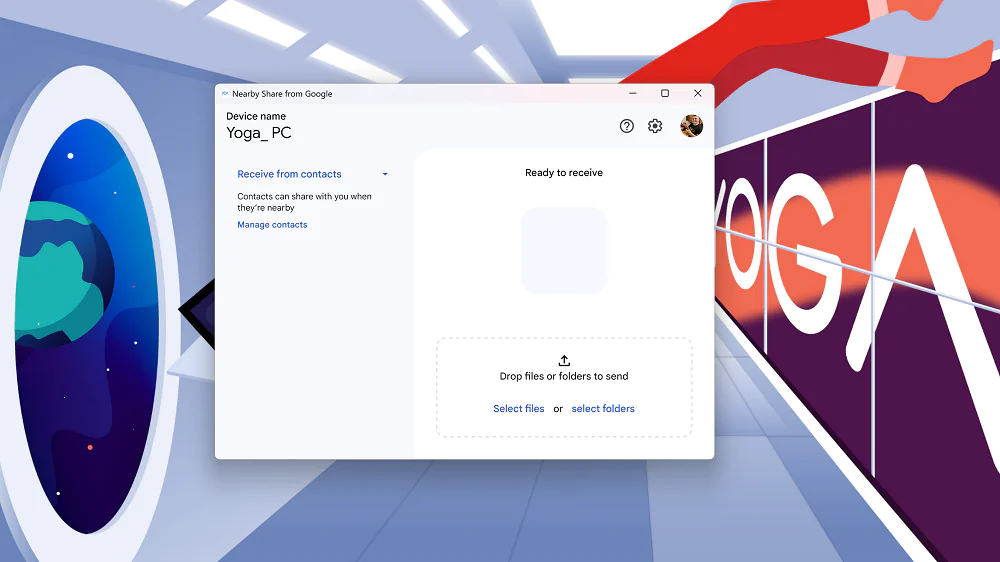Click the placeholder square under Ready to receive
The width and height of the screenshot is (1000, 562).
point(564,251)
